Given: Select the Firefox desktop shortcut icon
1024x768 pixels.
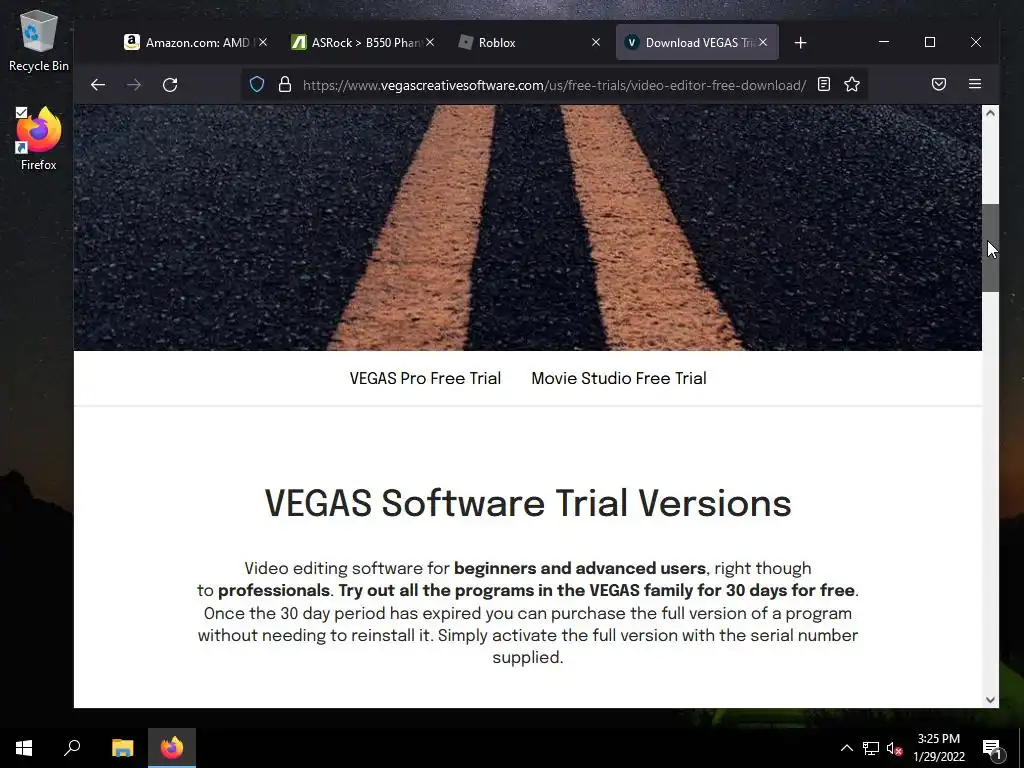Looking at the screenshot, I should click(39, 138).
